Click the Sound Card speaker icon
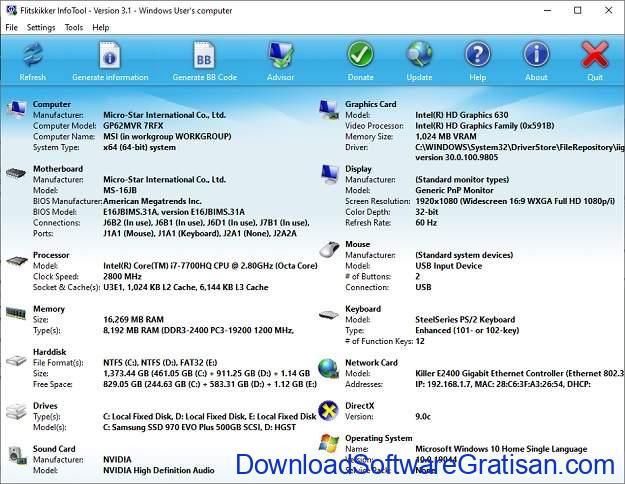This screenshot has height=484, width=625. click(17, 455)
